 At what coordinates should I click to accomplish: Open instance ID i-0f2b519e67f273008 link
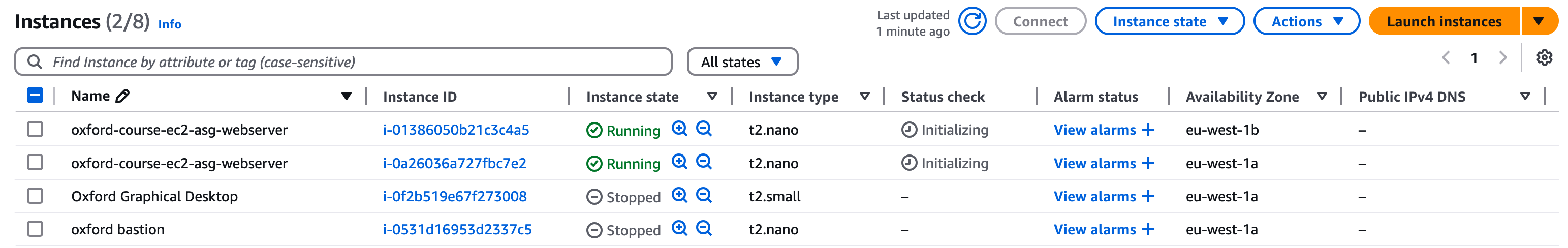click(455, 196)
